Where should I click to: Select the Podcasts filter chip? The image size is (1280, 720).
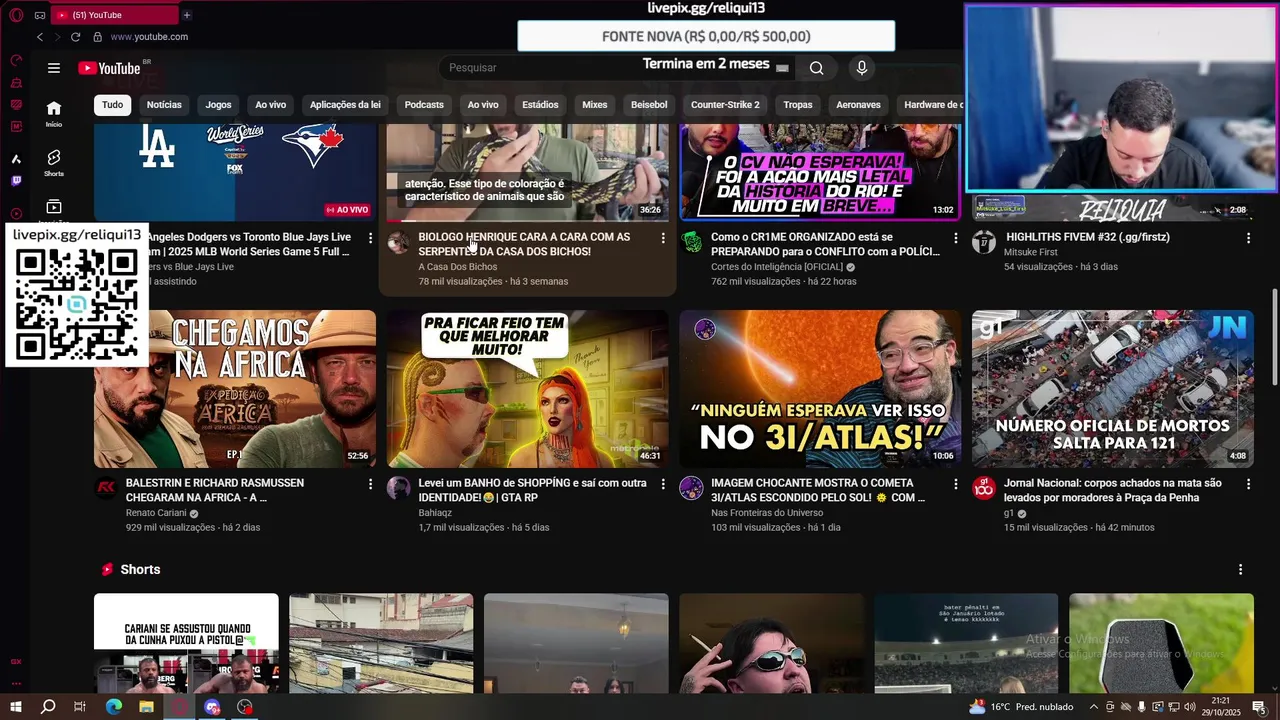point(424,105)
